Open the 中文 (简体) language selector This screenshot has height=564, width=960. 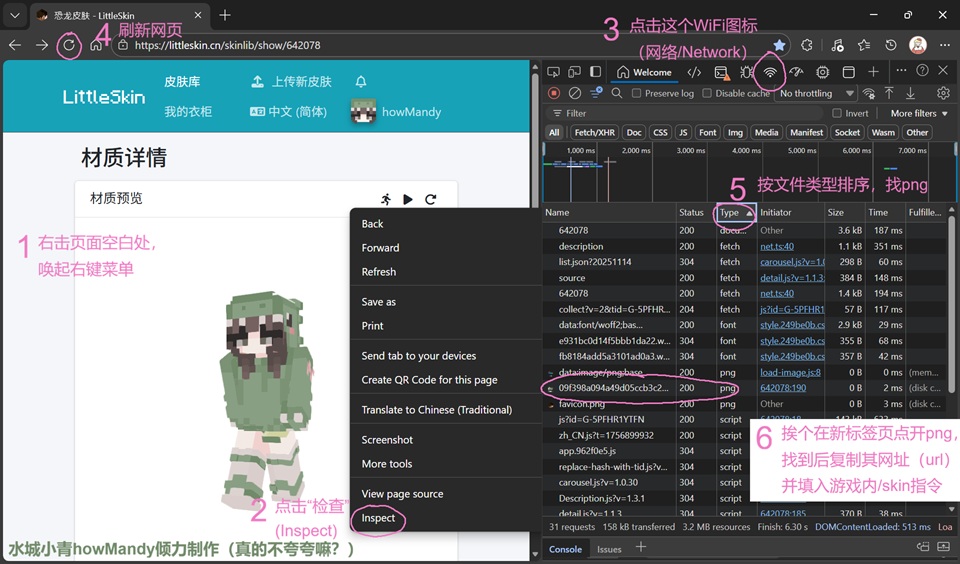pyautogui.click(x=289, y=112)
